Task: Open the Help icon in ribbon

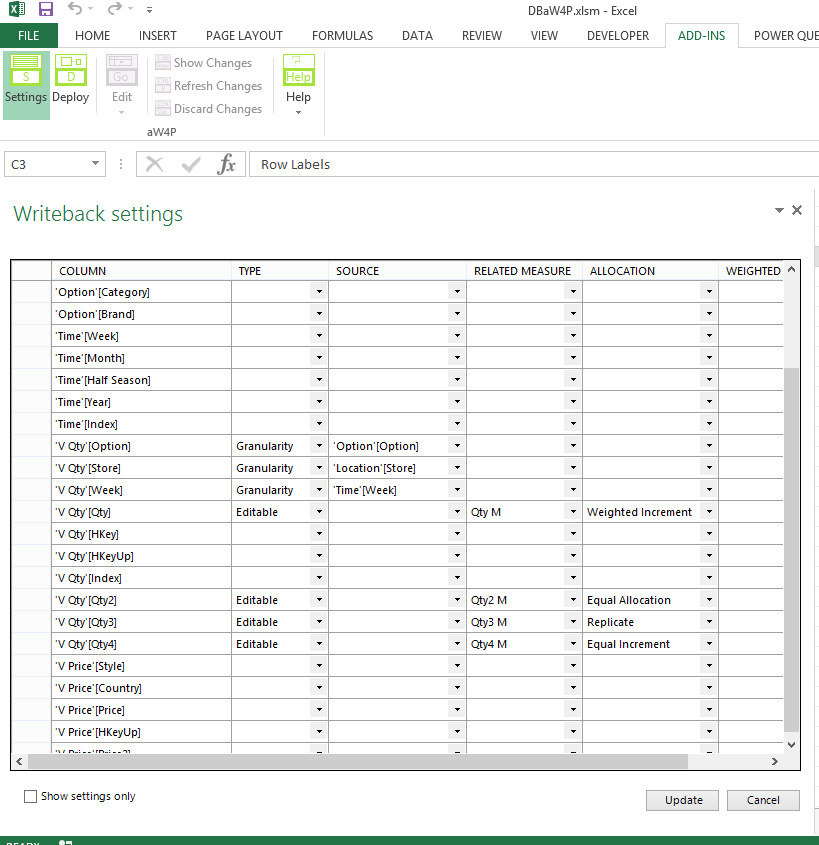Action: (299, 70)
